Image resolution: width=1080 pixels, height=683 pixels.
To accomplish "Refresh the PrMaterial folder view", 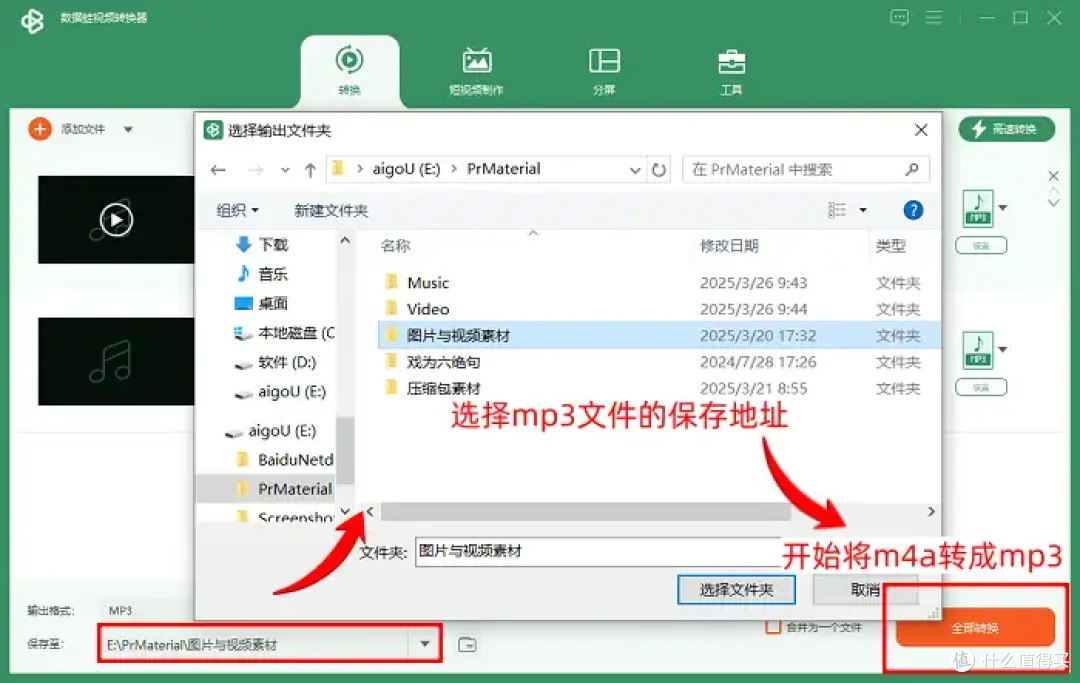I will (x=659, y=170).
